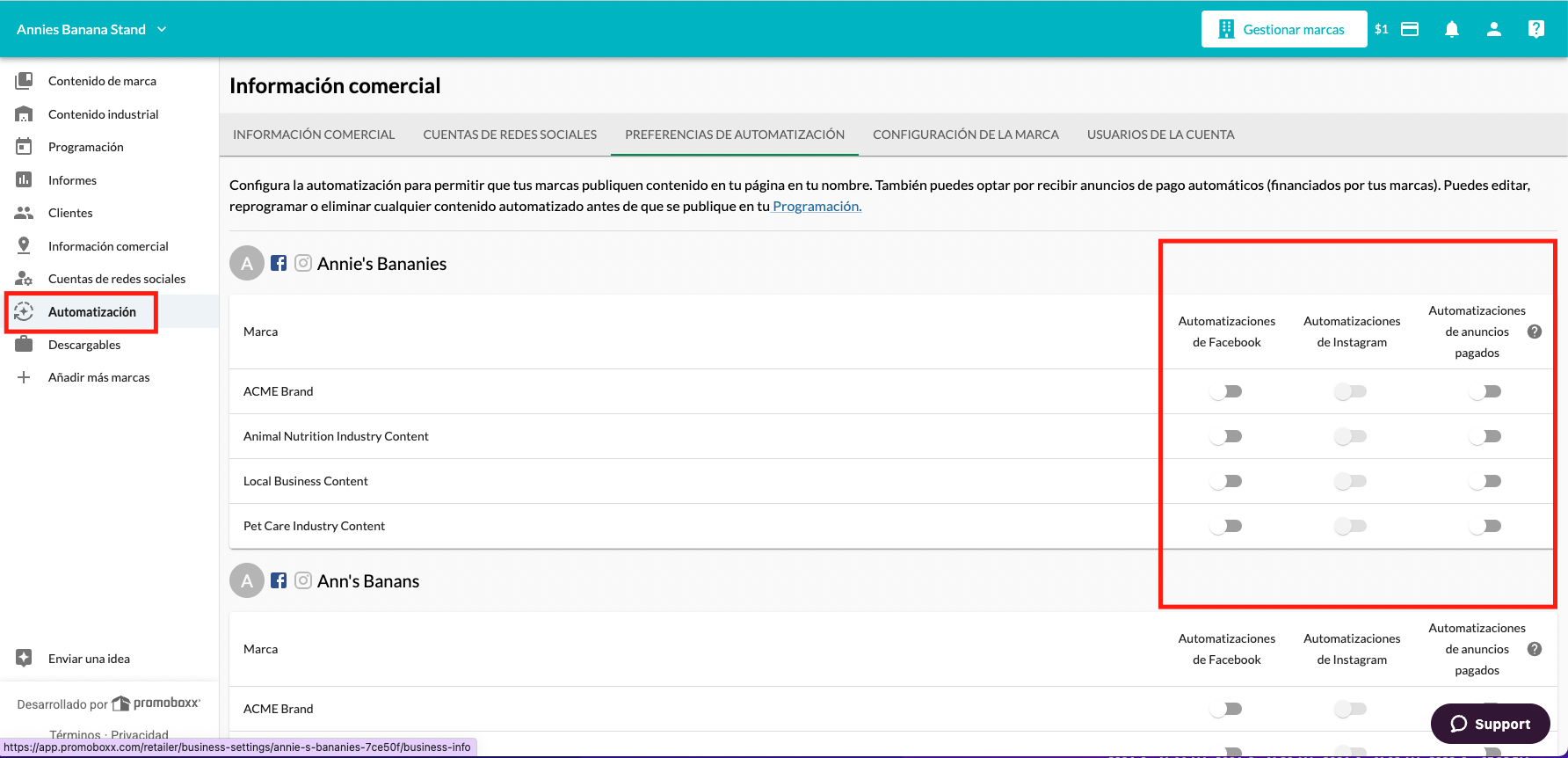Click Pet Care Industry Content row text
The height and width of the screenshot is (758, 1568).
click(314, 526)
